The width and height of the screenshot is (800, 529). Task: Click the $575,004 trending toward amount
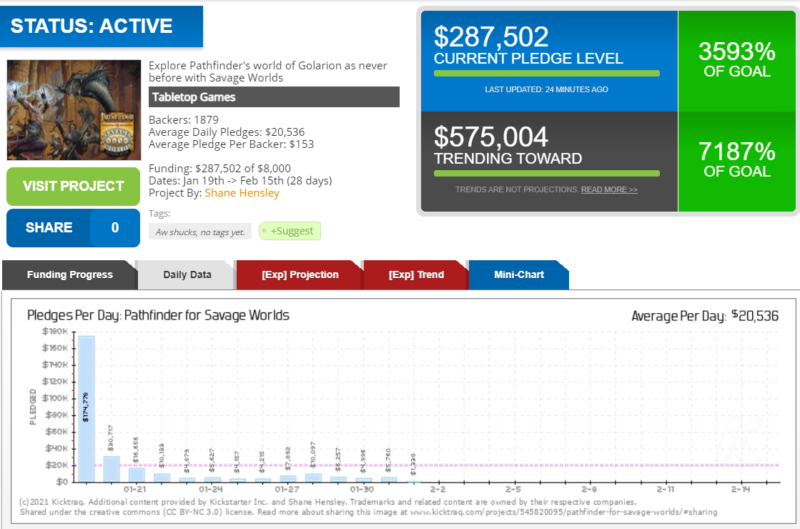[491, 137]
